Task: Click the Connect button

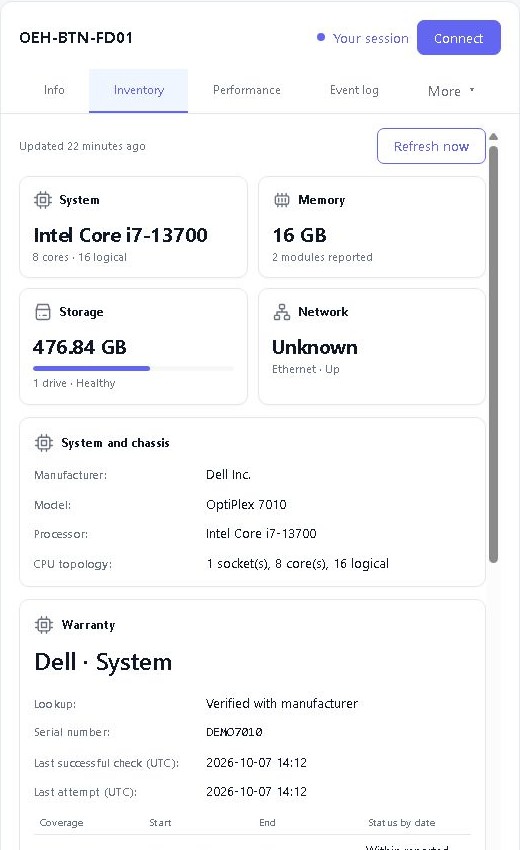Action: (459, 38)
